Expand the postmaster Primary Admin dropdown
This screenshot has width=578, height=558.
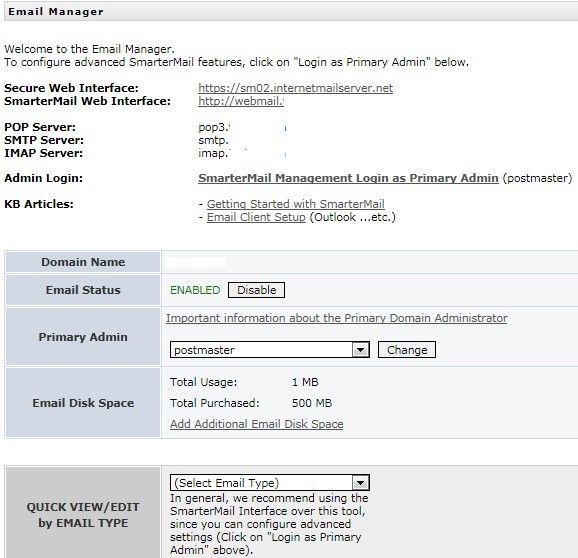[x=269, y=350]
